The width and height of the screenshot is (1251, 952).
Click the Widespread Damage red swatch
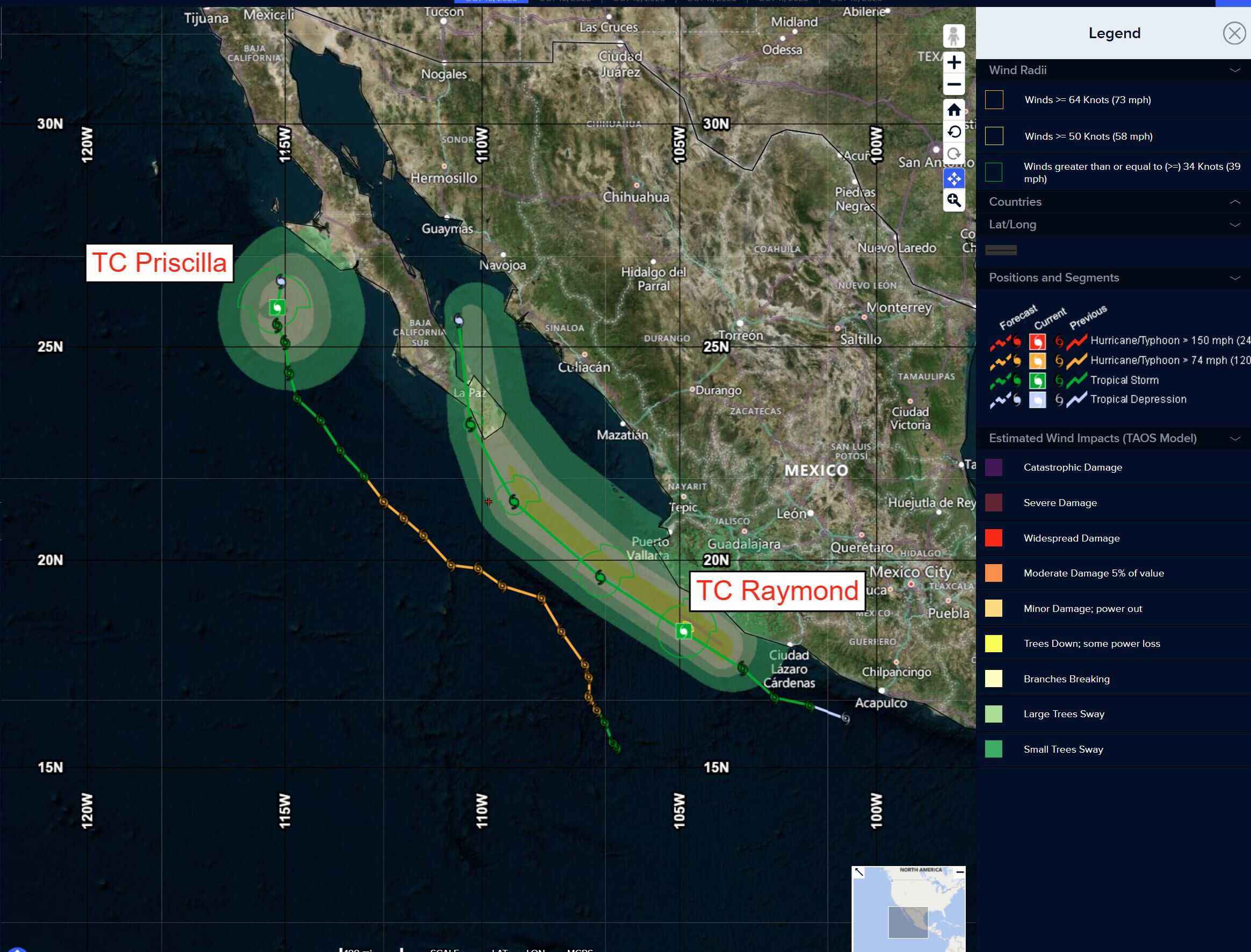pyautogui.click(x=993, y=538)
